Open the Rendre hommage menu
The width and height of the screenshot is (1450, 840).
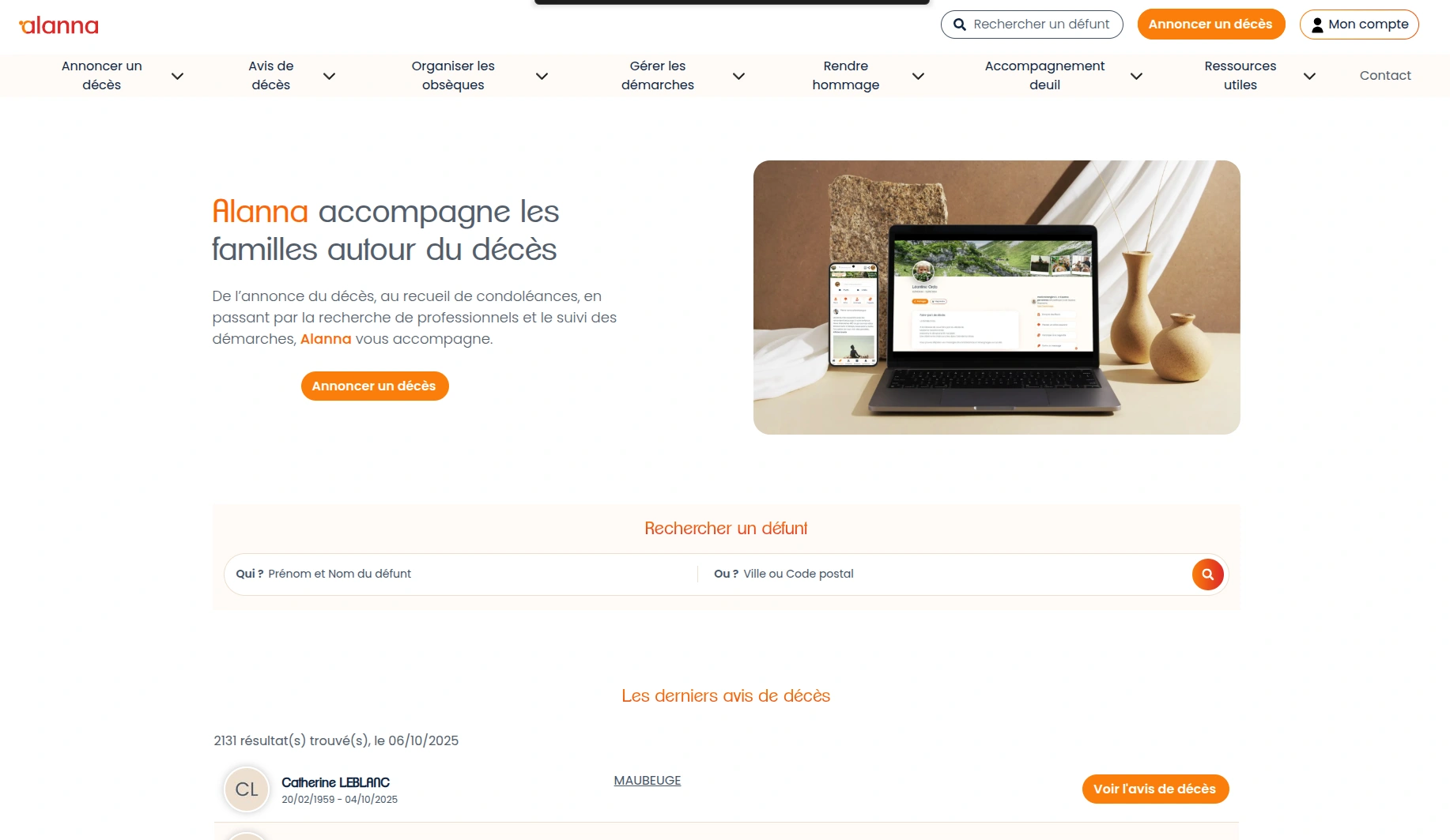point(845,76)
